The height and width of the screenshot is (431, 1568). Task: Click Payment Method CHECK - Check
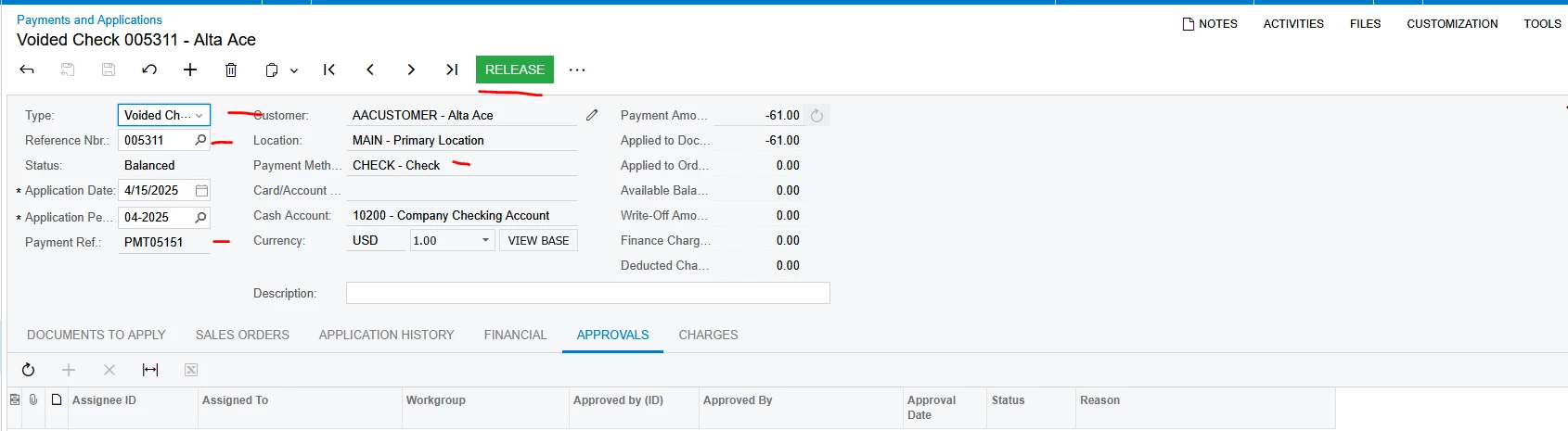462,165
